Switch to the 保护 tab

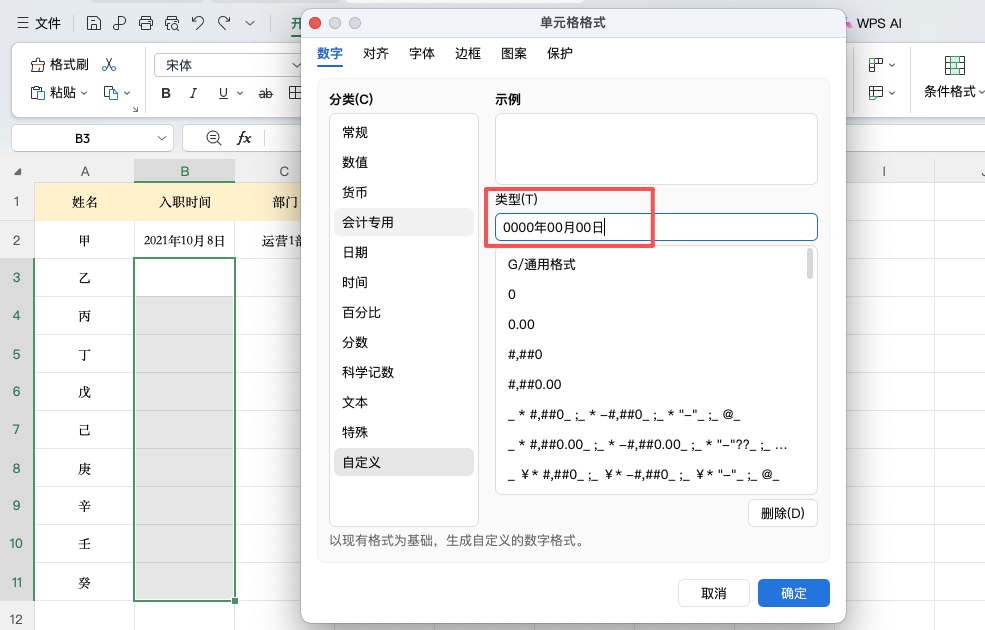[x=559, y=53]
